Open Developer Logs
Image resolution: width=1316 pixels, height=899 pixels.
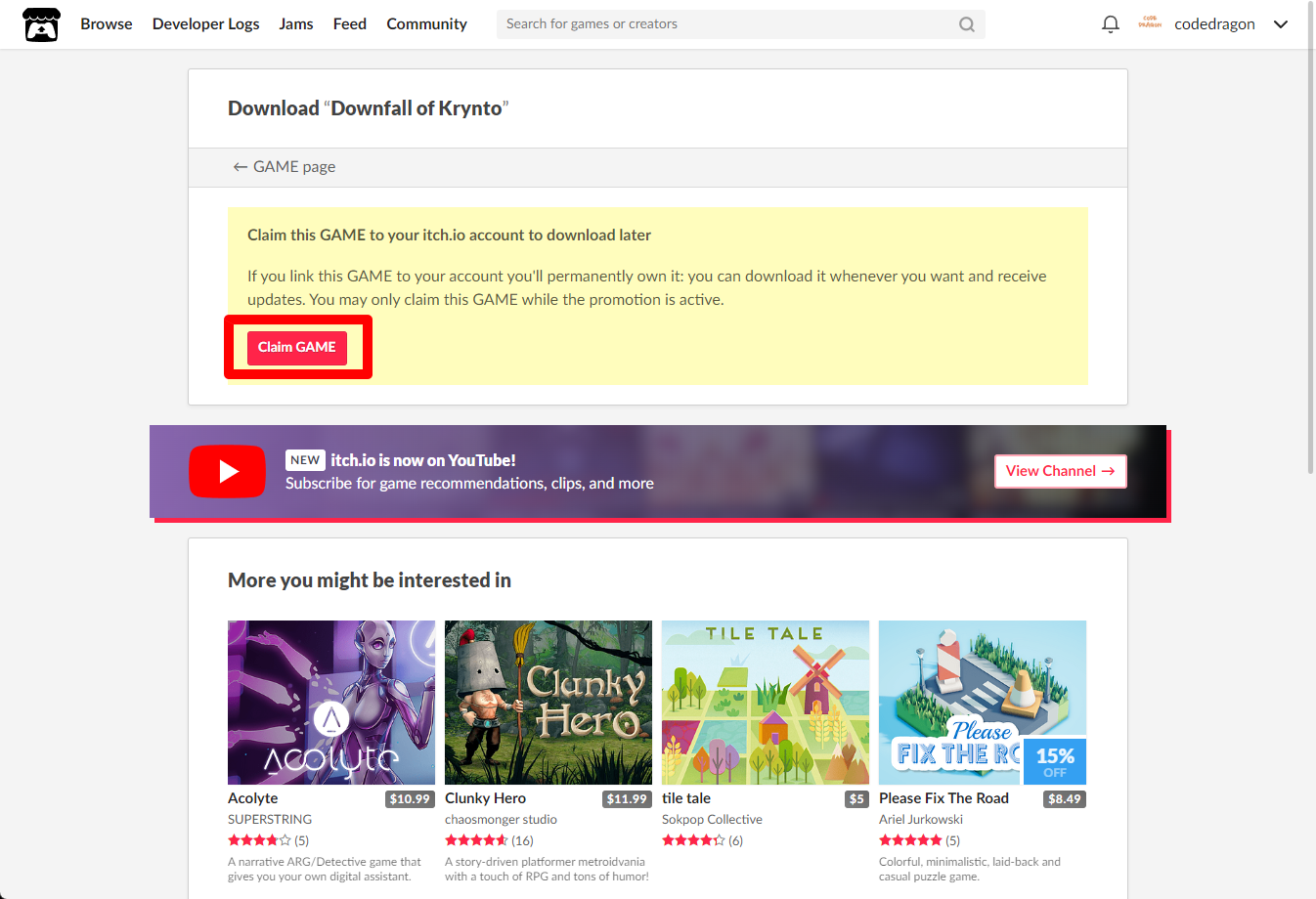click(x=206, y=24)
